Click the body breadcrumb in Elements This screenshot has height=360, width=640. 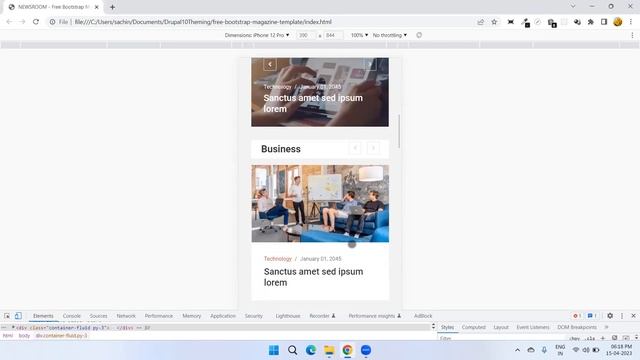(24, 336)
